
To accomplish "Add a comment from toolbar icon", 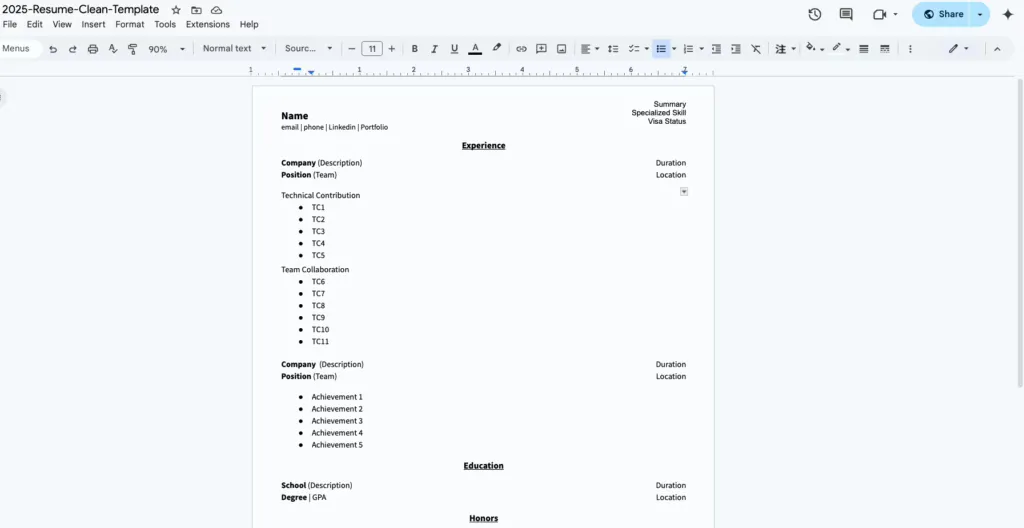I will coord(541,49).
